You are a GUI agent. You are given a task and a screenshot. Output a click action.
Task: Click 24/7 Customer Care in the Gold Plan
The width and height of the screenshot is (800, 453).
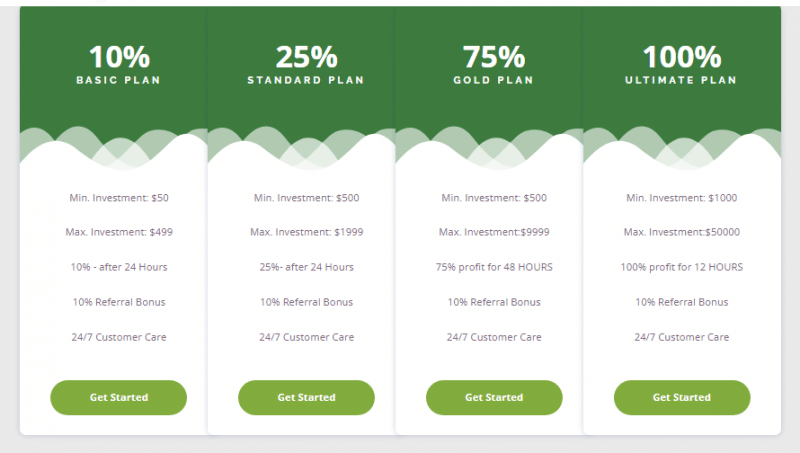tap(494, 337)
